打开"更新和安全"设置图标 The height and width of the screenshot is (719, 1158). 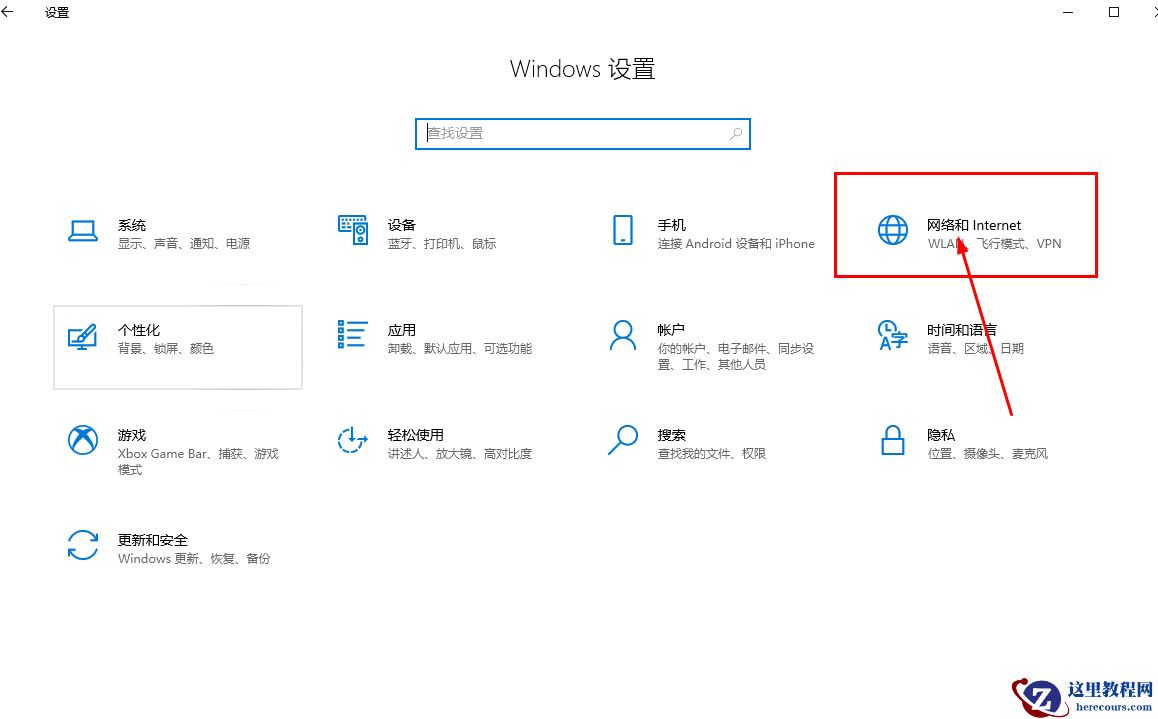(83, 546)
